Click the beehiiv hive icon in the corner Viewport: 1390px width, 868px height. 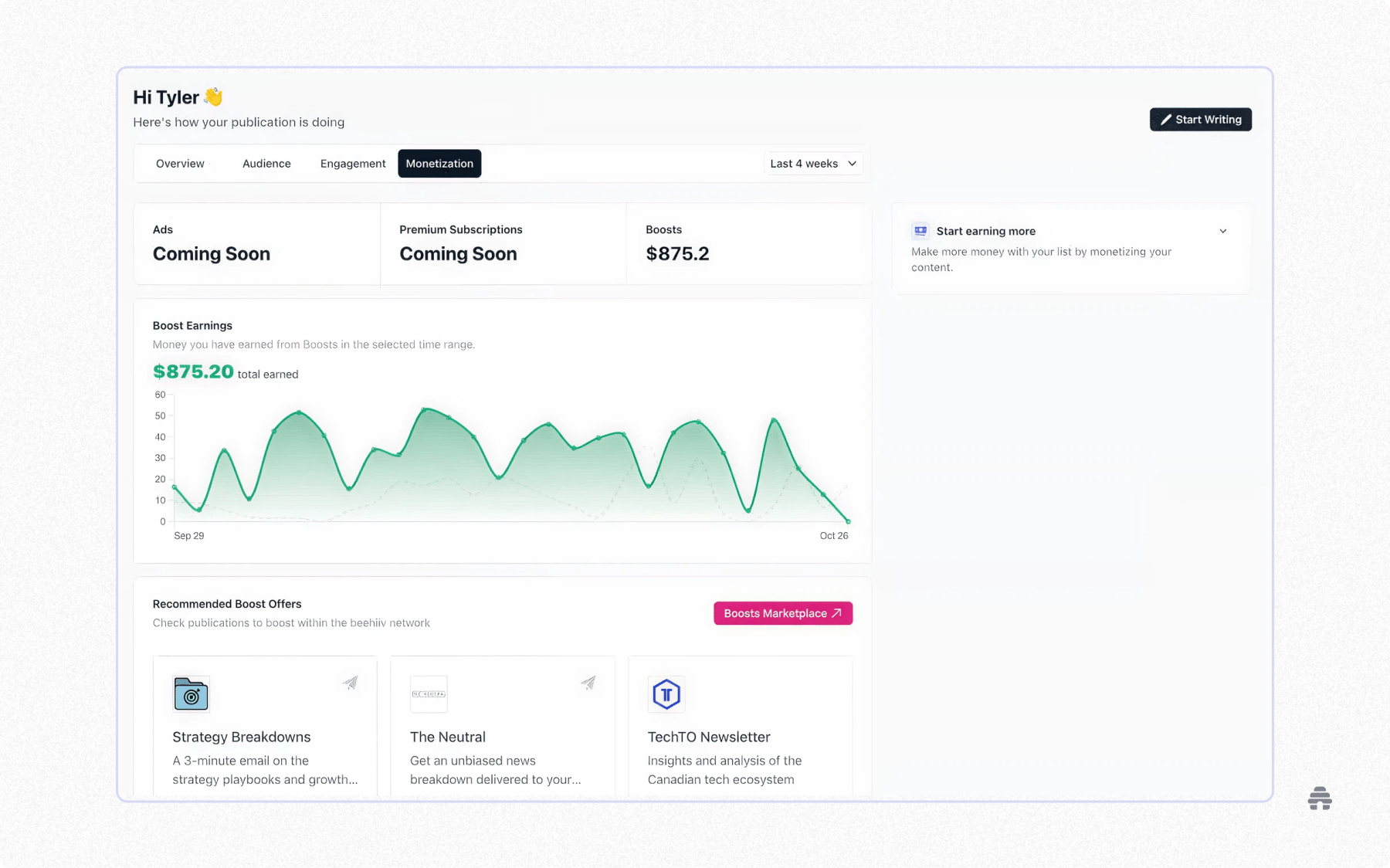(1320, 798)
